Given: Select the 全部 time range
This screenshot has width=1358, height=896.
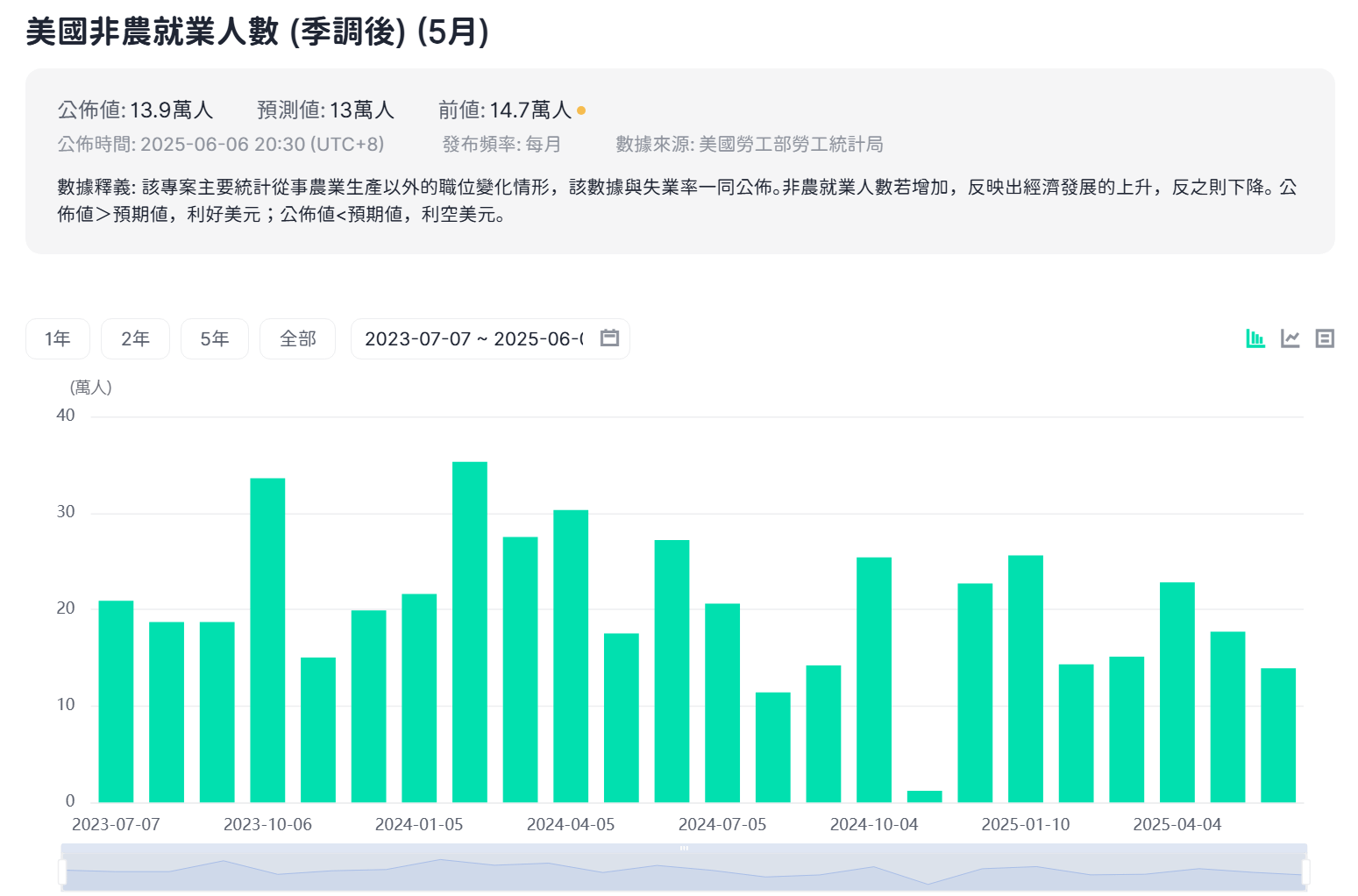Looking at the screenshot, I should 297,338.
